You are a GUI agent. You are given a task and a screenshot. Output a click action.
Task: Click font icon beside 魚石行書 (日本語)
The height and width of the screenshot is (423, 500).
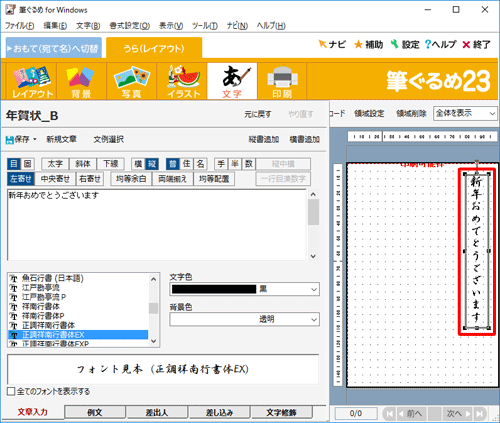[x=14, y=278]
